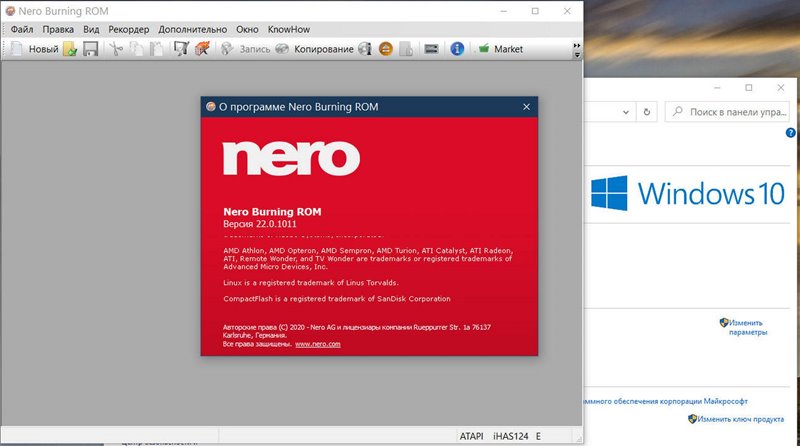Viewport: 800px width, 446px height.
Task: Expand the toolbar overflow chevron
Action: pos(577,48)
